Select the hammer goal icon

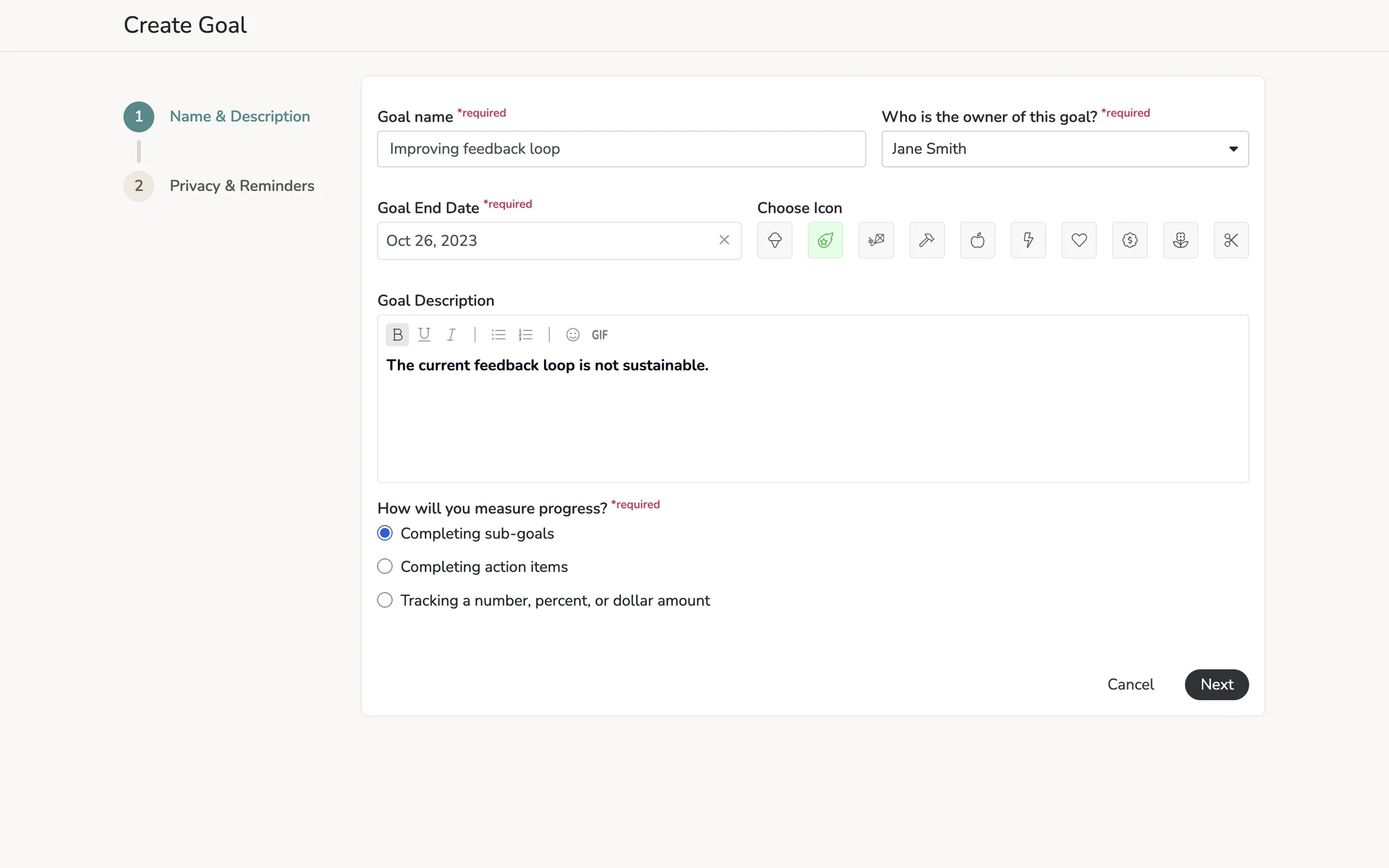click(x=926, y=240)
